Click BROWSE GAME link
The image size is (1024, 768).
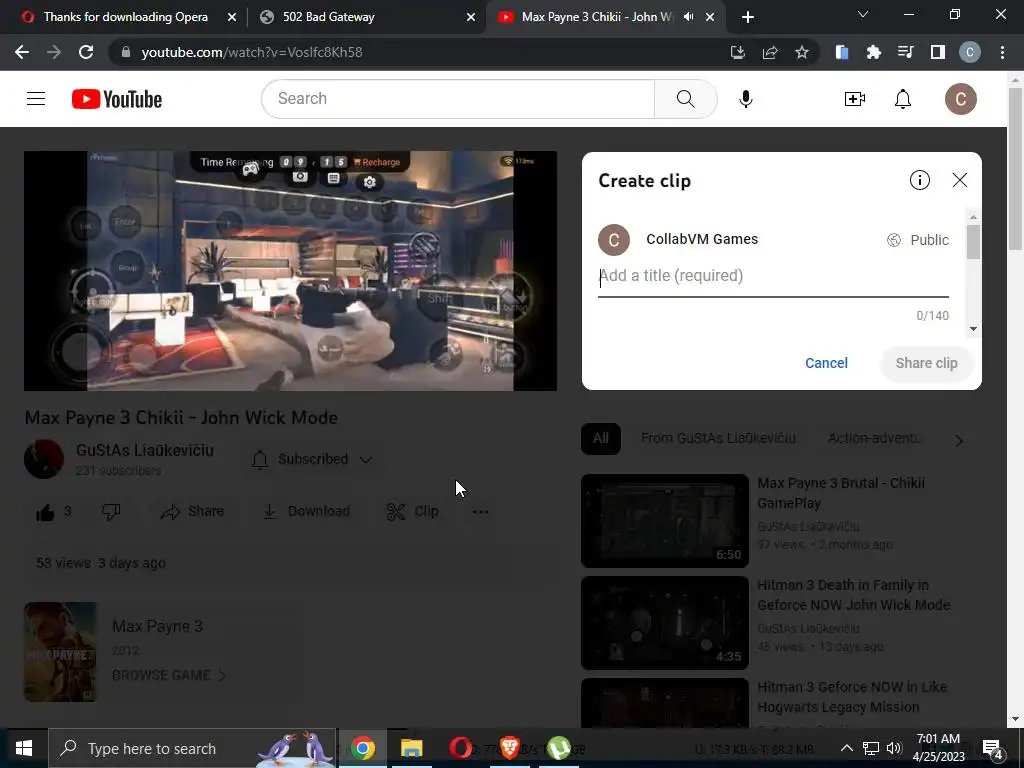(x=168, y=675)
